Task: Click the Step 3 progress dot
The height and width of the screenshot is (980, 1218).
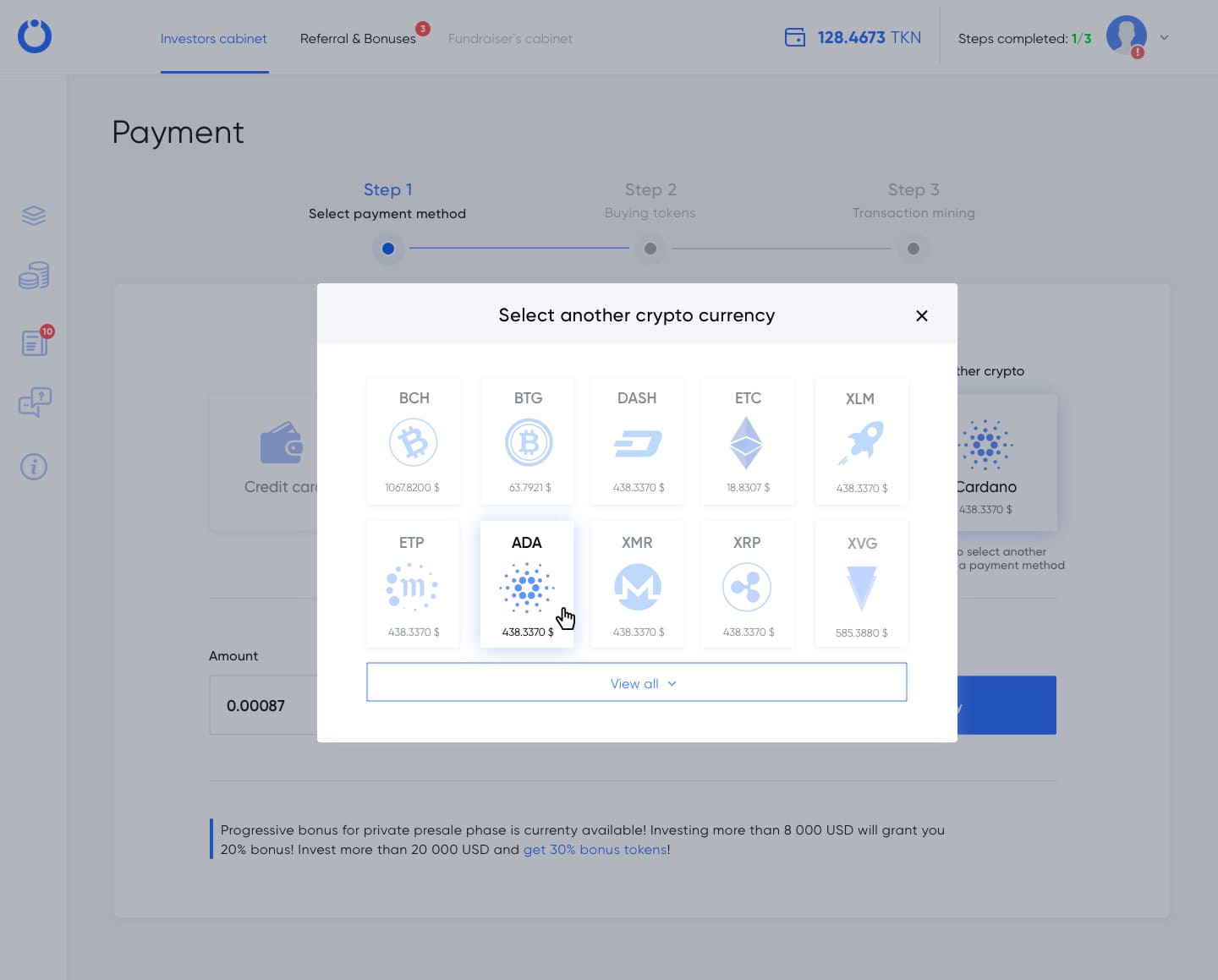Action: coord(913,249)
